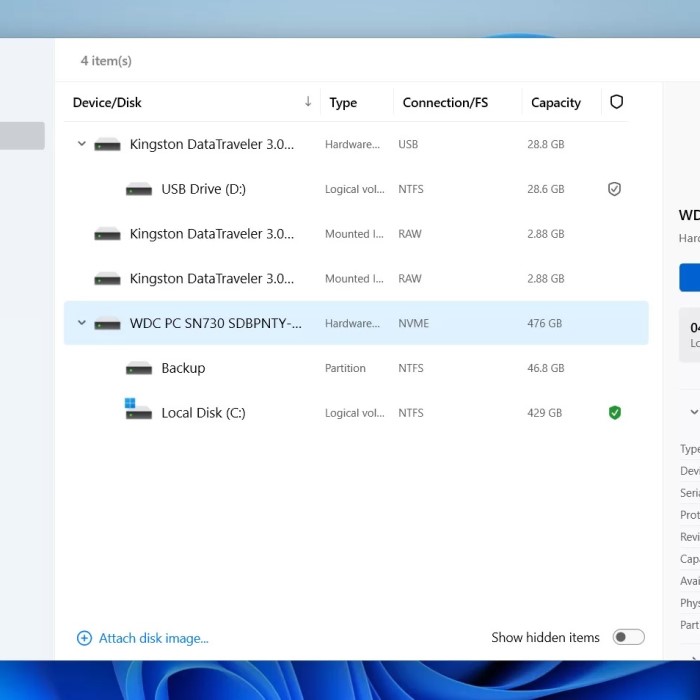Click the drive icon of the USB Kingston device

coord(107,144)
